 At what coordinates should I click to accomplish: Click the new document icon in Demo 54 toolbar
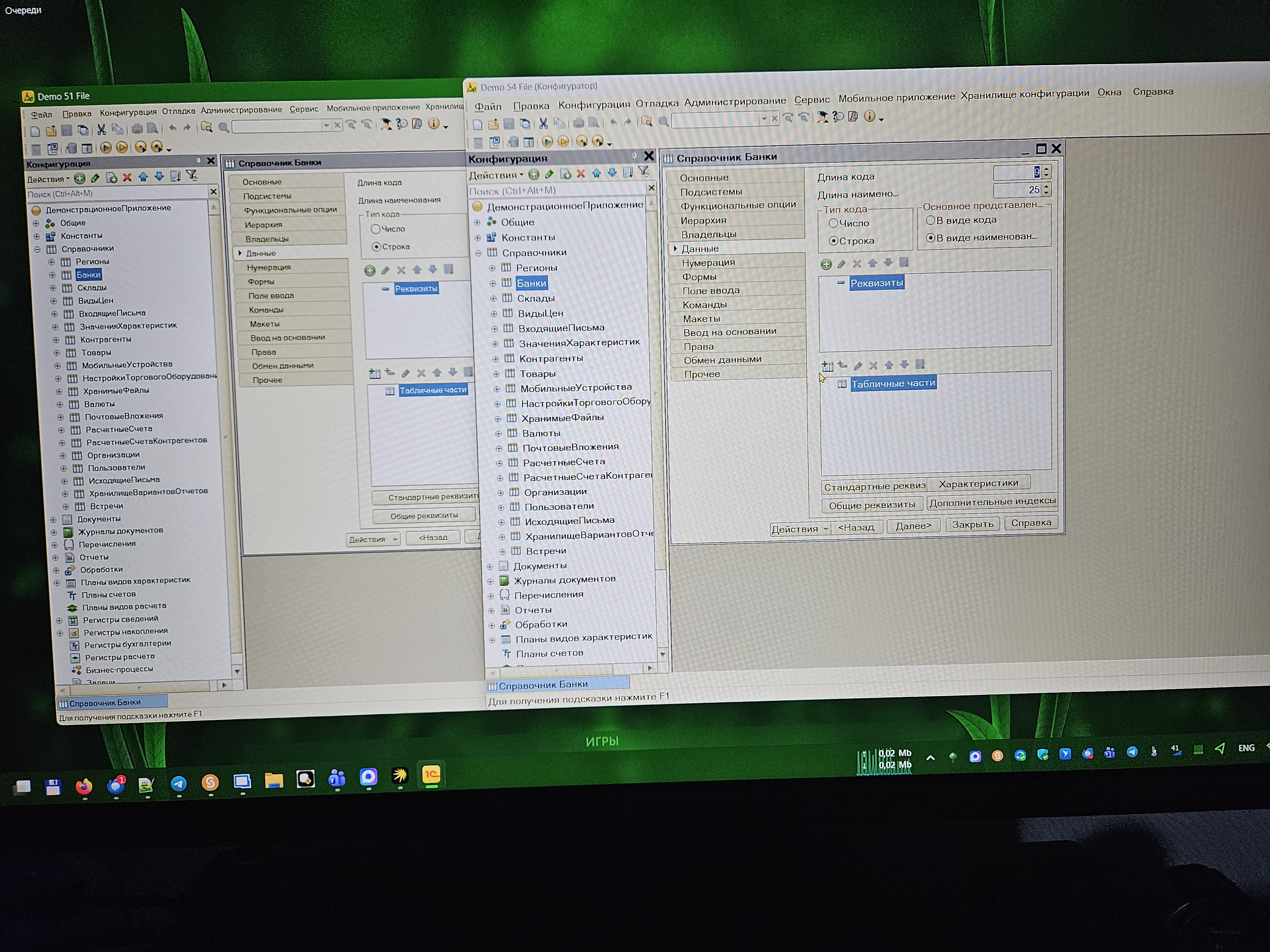[478, 124]
